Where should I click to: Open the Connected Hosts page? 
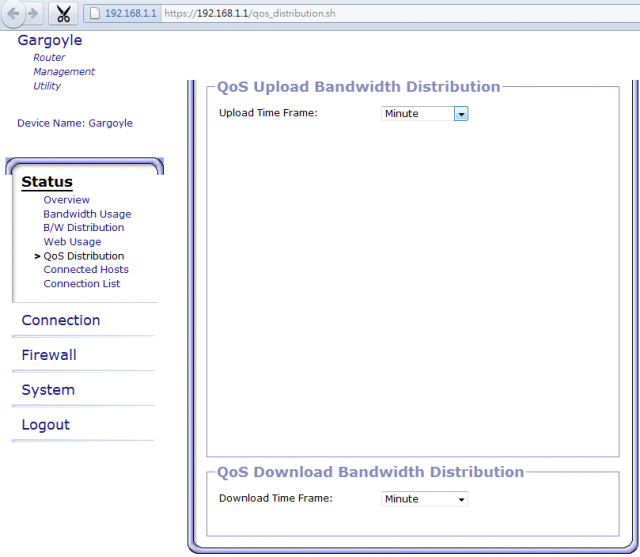(x=86, y=270)
